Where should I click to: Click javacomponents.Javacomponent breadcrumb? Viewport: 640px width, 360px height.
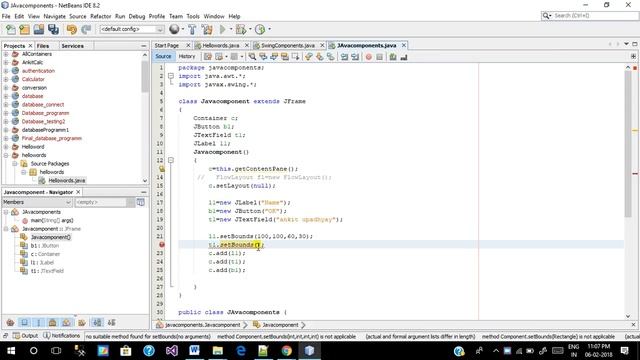pyautogui.click(x=202, y=325)
